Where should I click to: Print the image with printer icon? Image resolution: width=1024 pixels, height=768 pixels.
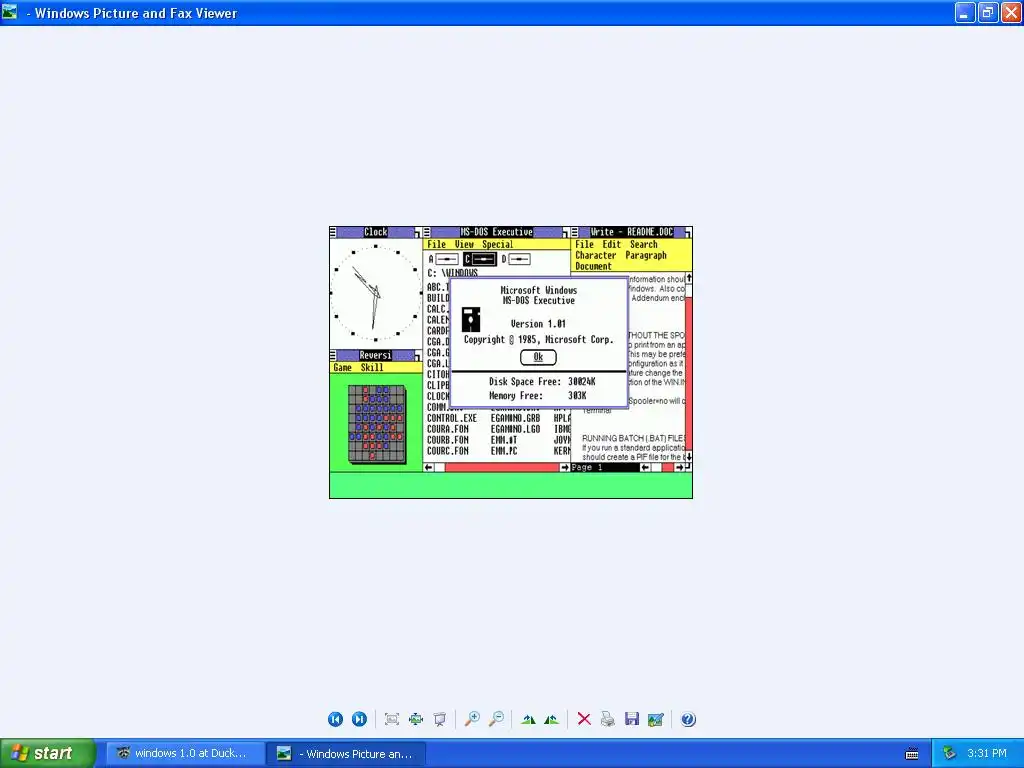(x=608, y=719)
